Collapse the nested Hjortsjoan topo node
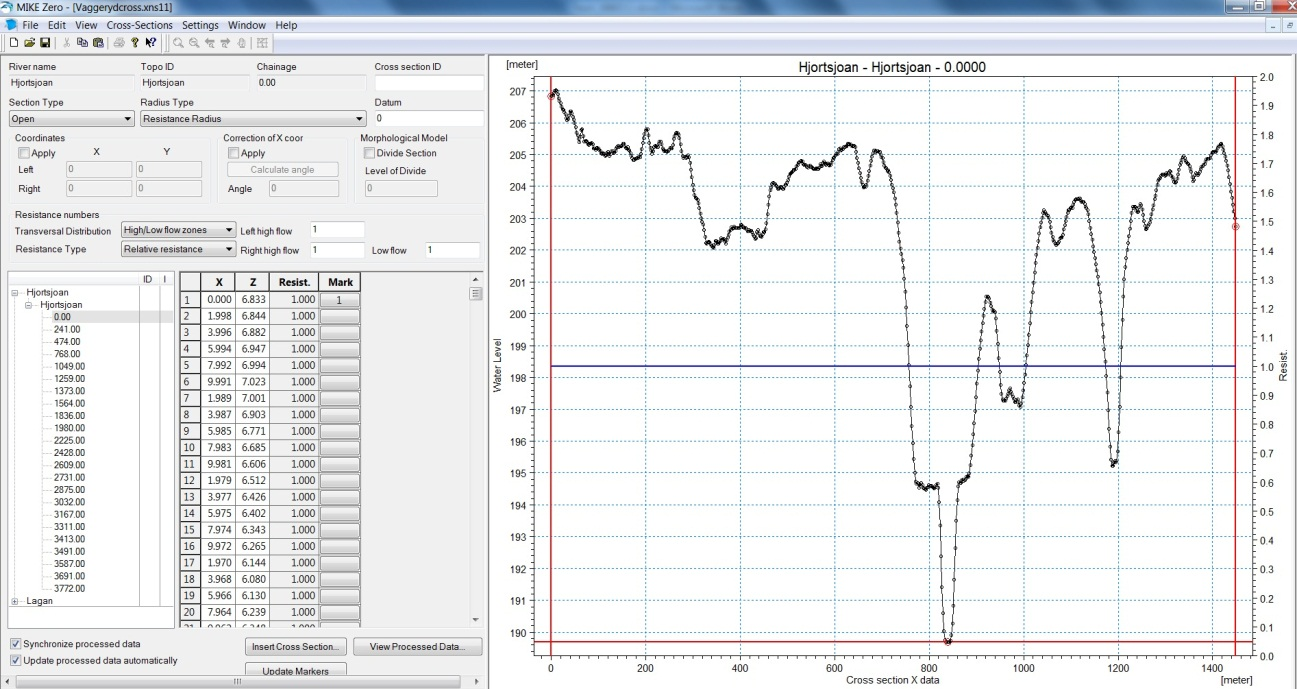 (29, 305)
